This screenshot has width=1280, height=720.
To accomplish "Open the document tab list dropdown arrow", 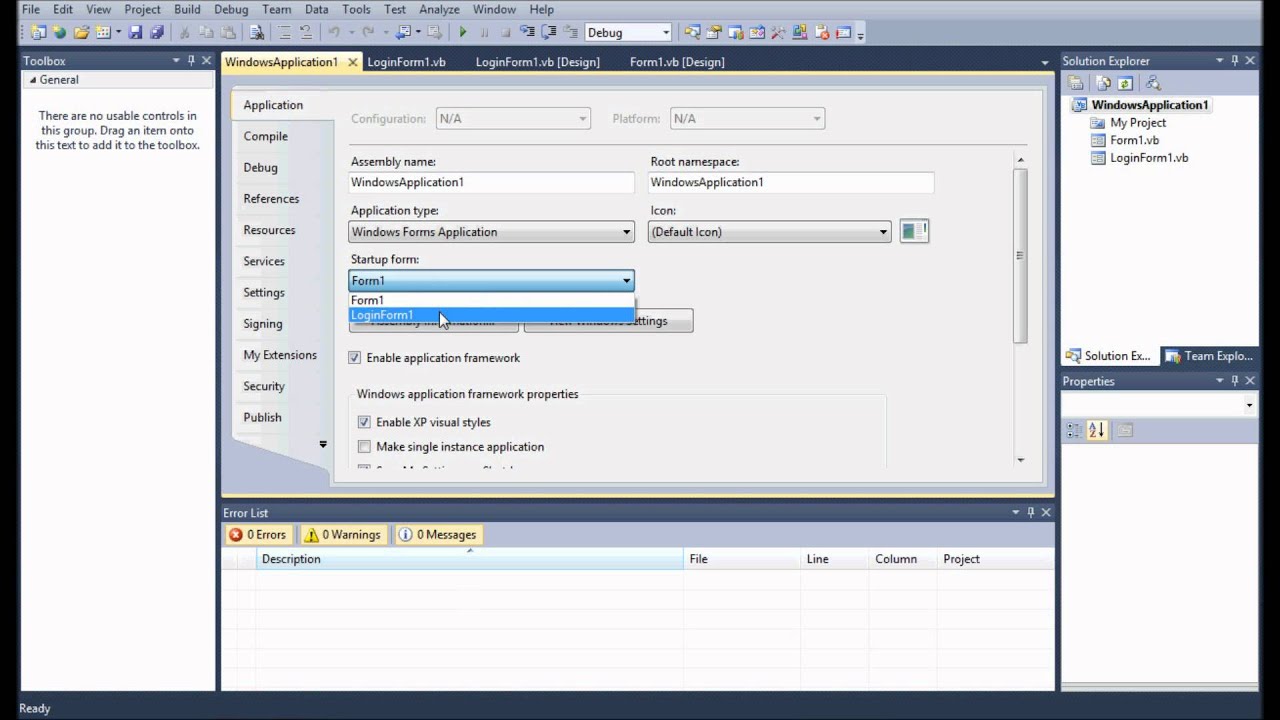I will click(x=1045, y=62).
